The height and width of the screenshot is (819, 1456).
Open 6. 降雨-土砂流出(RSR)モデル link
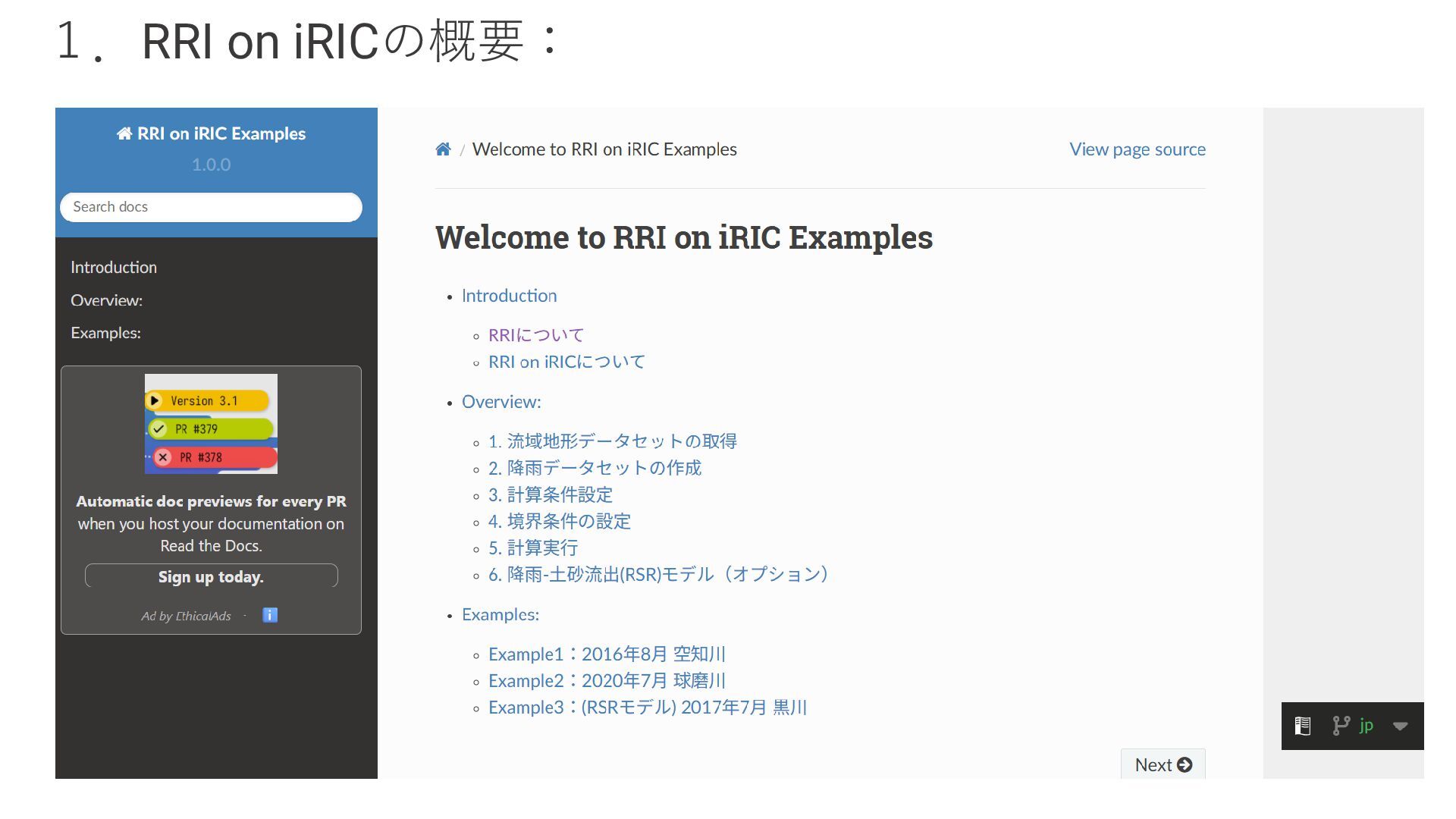click(x=657, y=575)
